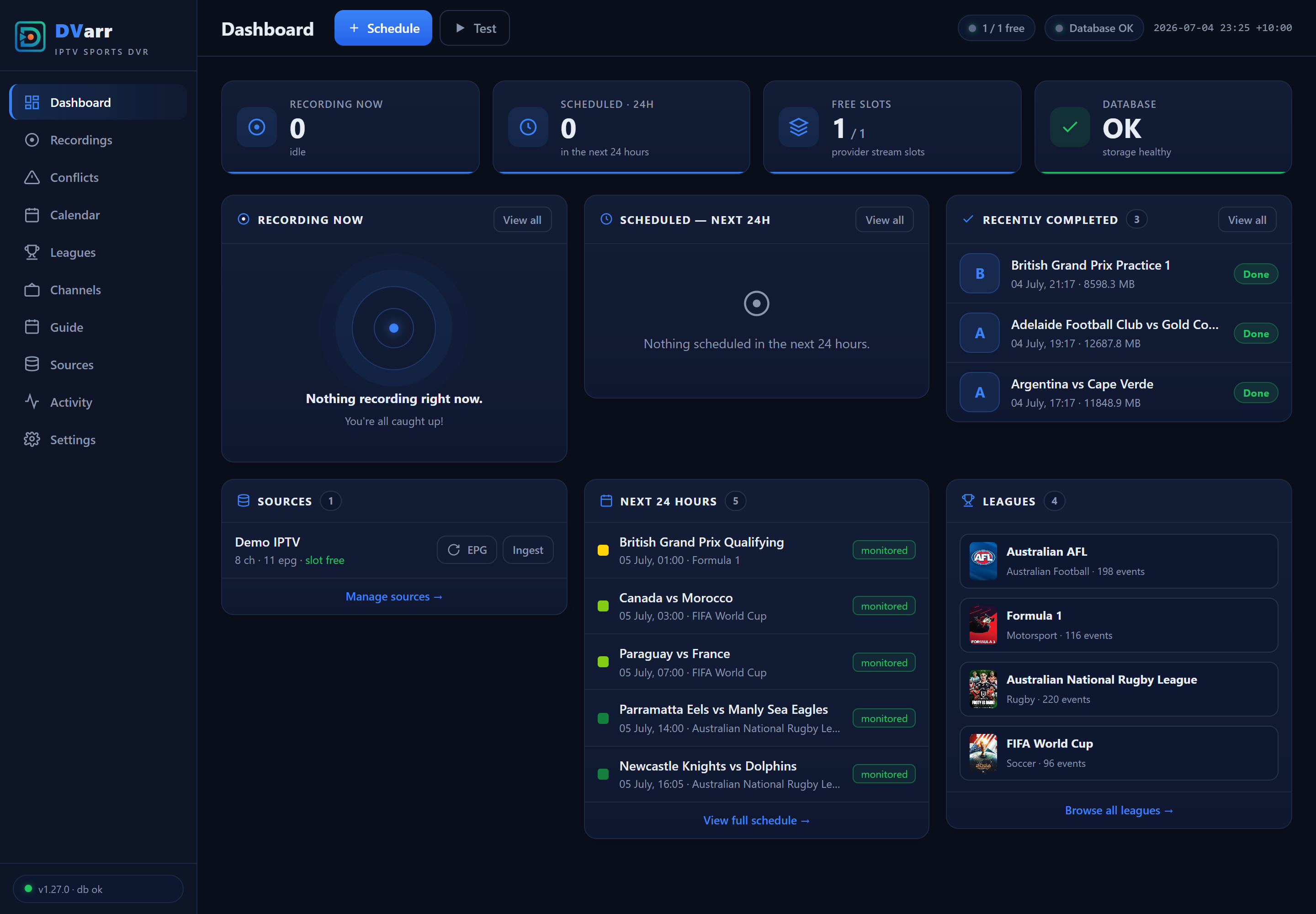Click the Scheduled Next 24H header clock icon
Image resolution: width=1316 pixels, height=914 pixels.
[x=606, y=219]
